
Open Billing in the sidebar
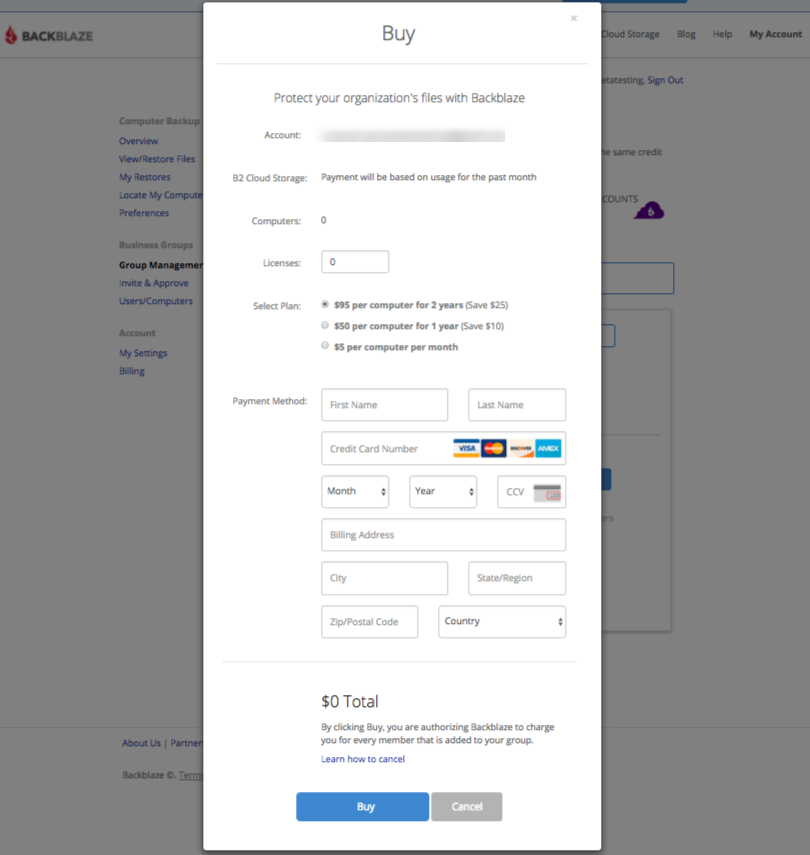[x=132, y=371]
